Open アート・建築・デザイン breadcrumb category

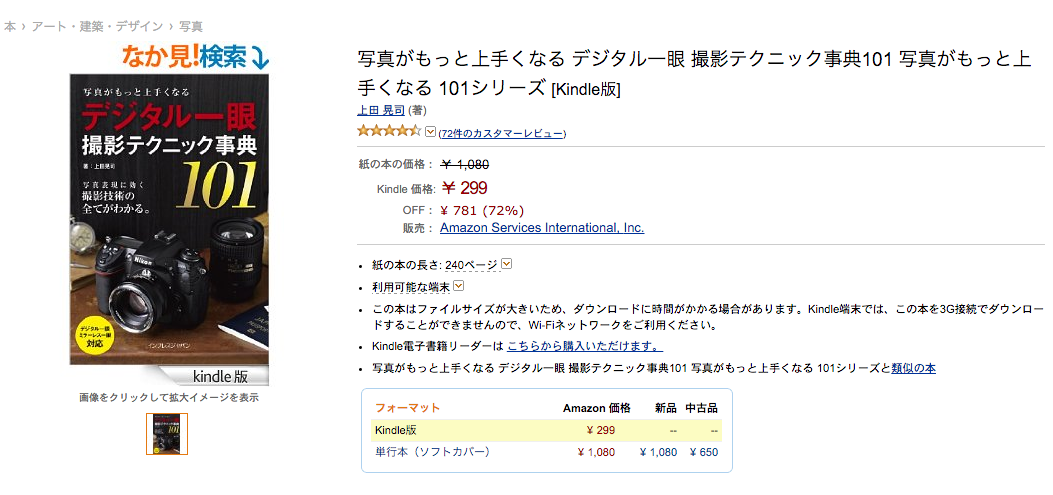point(96,27)
